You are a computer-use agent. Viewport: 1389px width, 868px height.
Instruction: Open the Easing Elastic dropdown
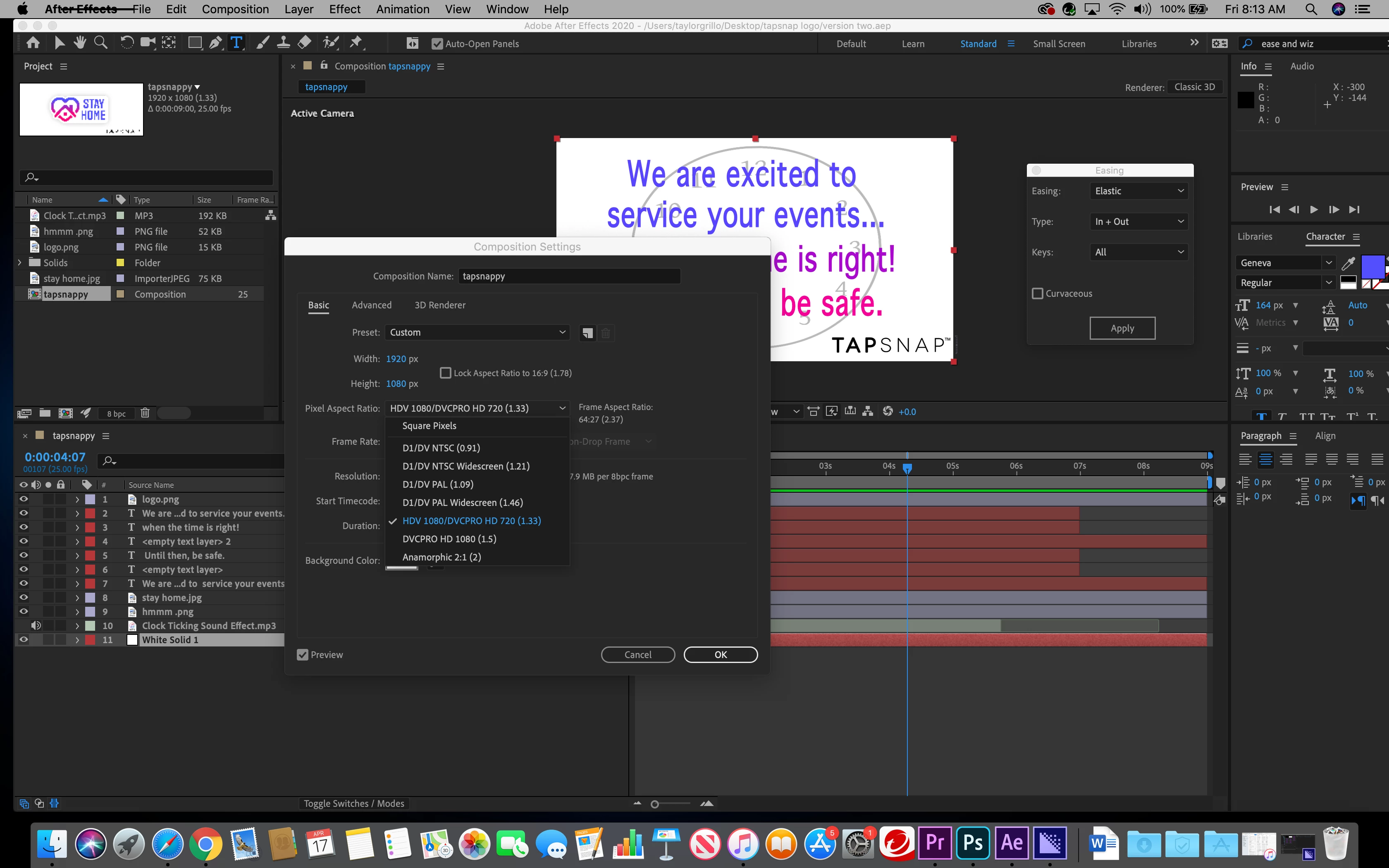tap(1138, 191)
